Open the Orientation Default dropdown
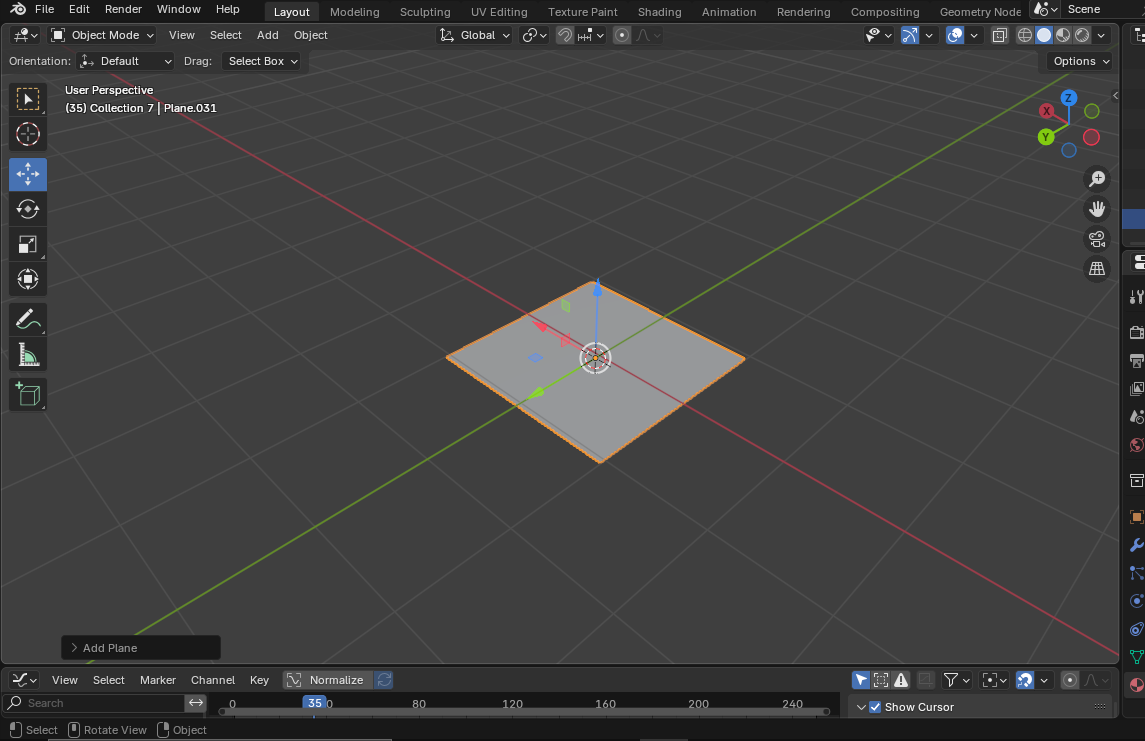Viewport: 1145px width, 741px height. point(125,61)
